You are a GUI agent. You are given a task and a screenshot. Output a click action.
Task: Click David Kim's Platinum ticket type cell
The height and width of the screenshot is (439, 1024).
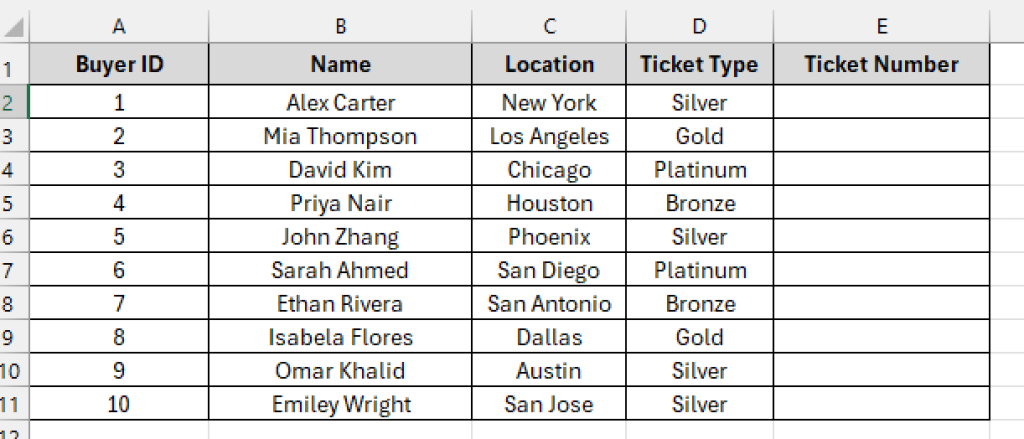(x=699, y=169)
